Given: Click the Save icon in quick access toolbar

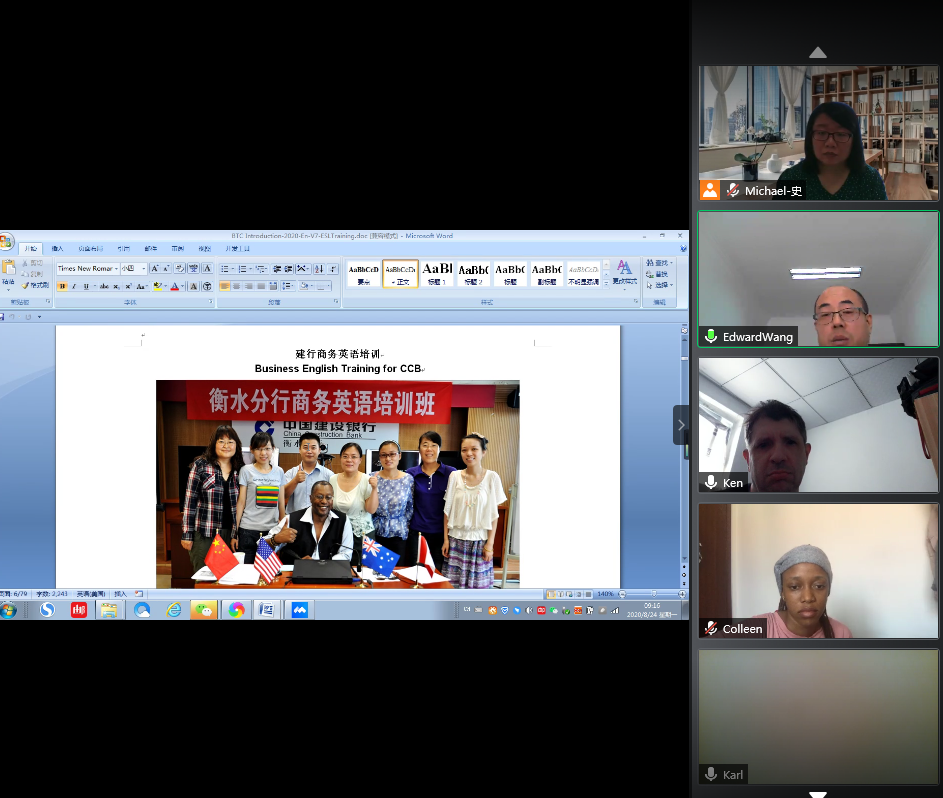Looking at the screenshot, I should (2, 317).
